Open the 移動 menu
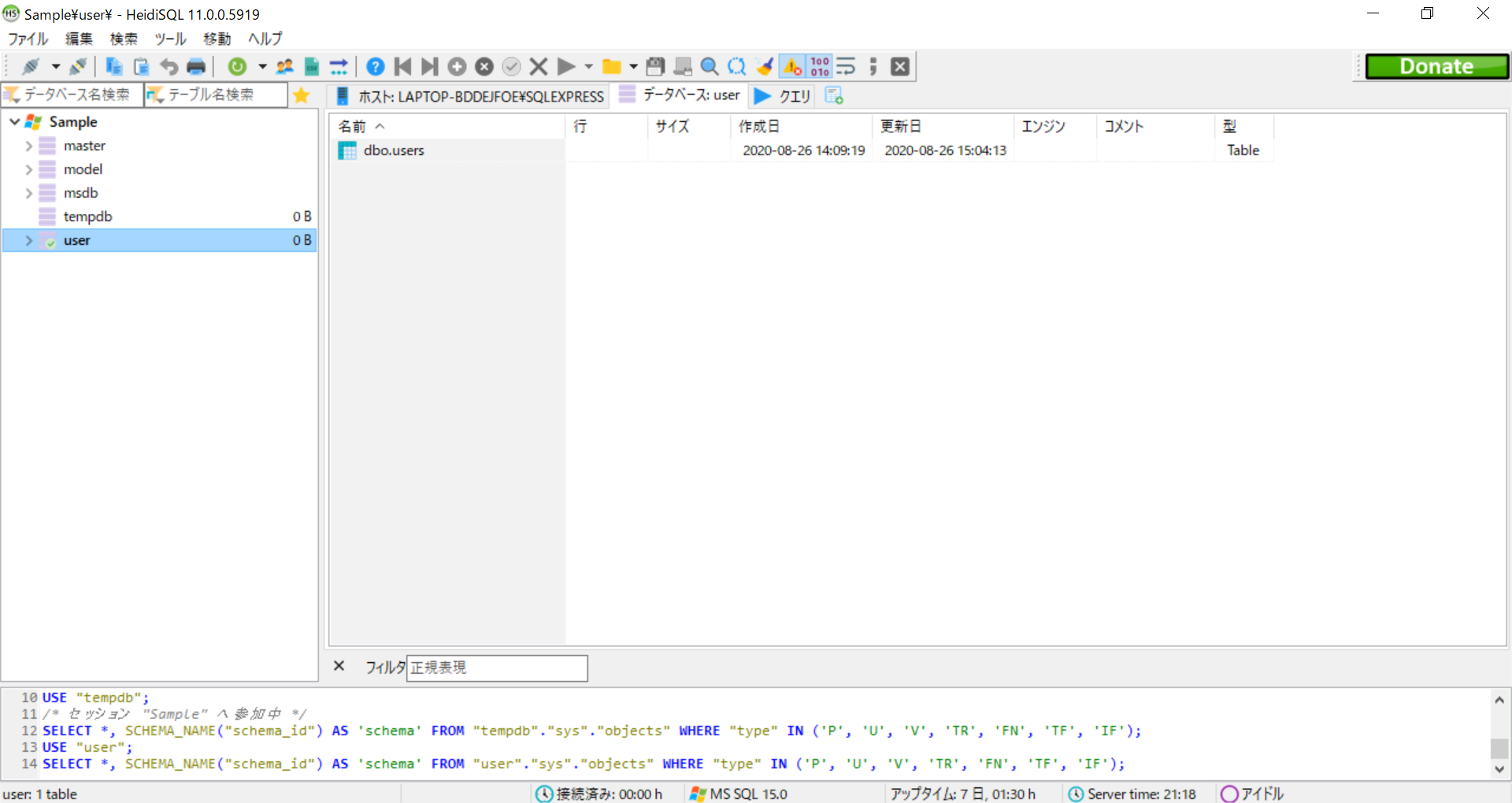Screen dimensions: 1512x803 (217, 39)
